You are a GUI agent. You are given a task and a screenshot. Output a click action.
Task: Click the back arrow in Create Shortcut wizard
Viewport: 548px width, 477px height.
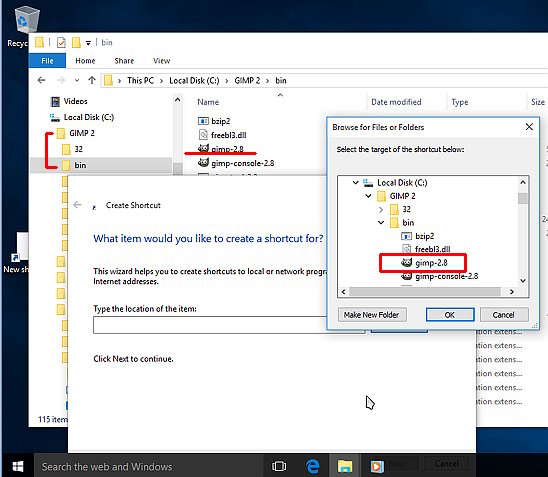(78, 205)
